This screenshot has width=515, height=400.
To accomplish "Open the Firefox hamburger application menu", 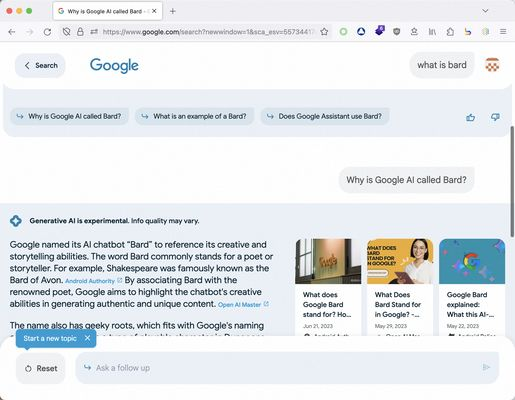I will [x=503, y=32].
